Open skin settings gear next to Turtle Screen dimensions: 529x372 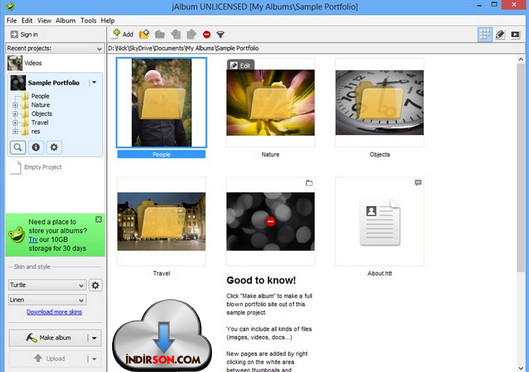point(95,285)
